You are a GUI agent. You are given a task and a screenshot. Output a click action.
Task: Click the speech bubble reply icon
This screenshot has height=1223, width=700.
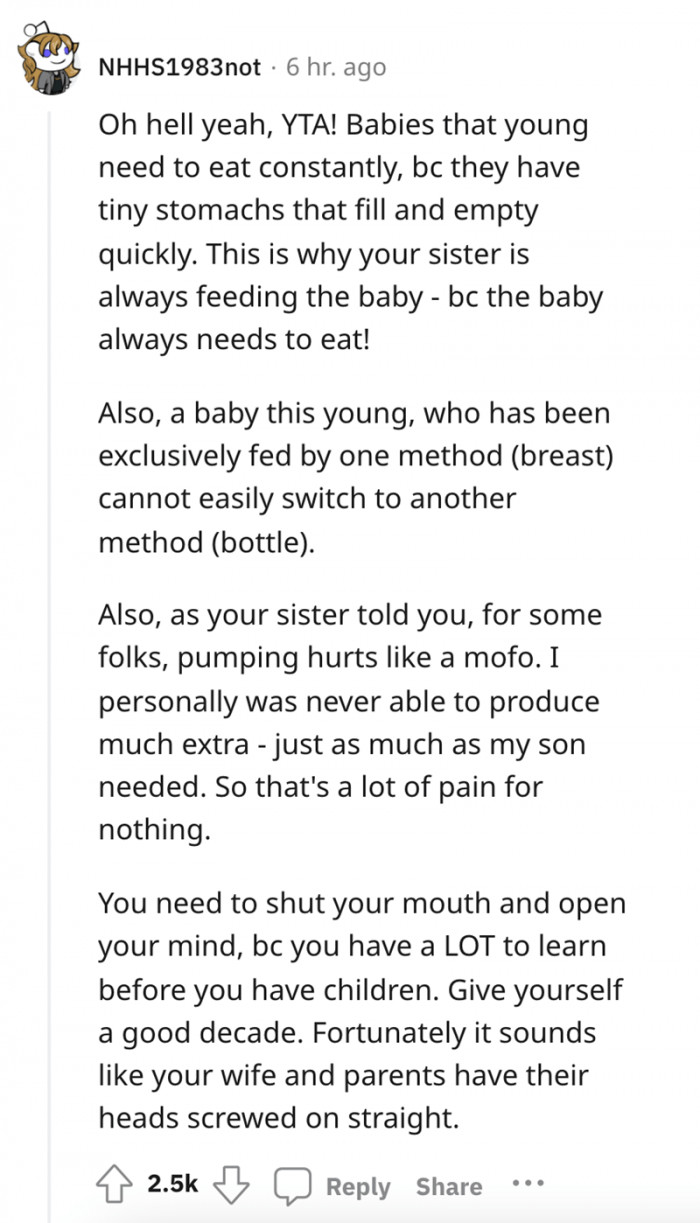292,1186
